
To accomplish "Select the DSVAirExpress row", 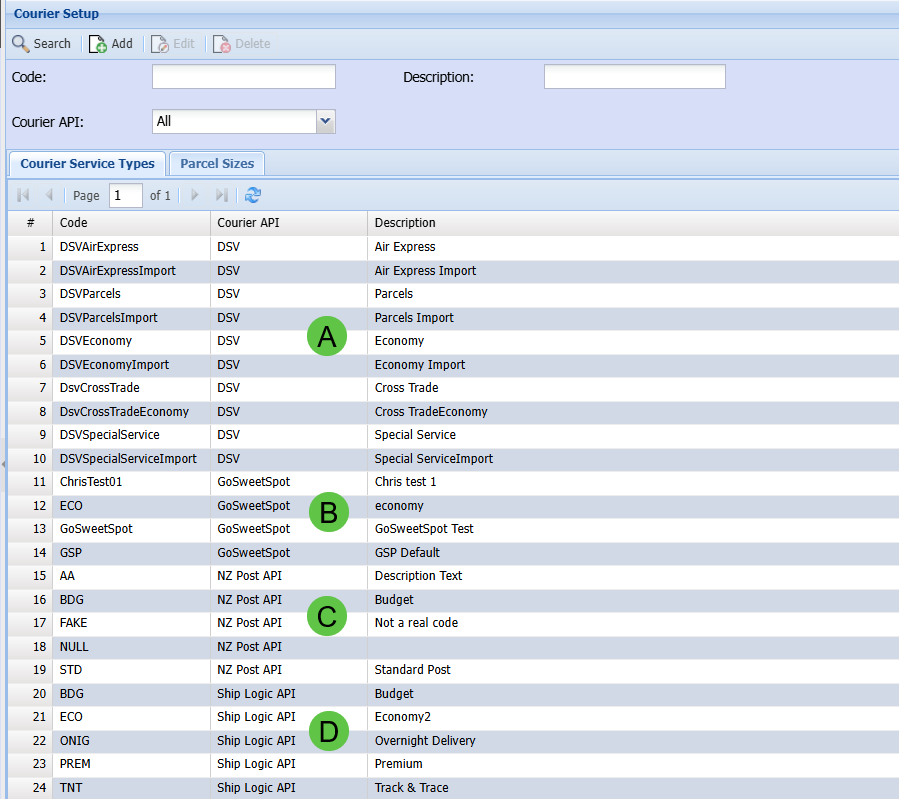I will pyautogui.click(x=99, y=247).
